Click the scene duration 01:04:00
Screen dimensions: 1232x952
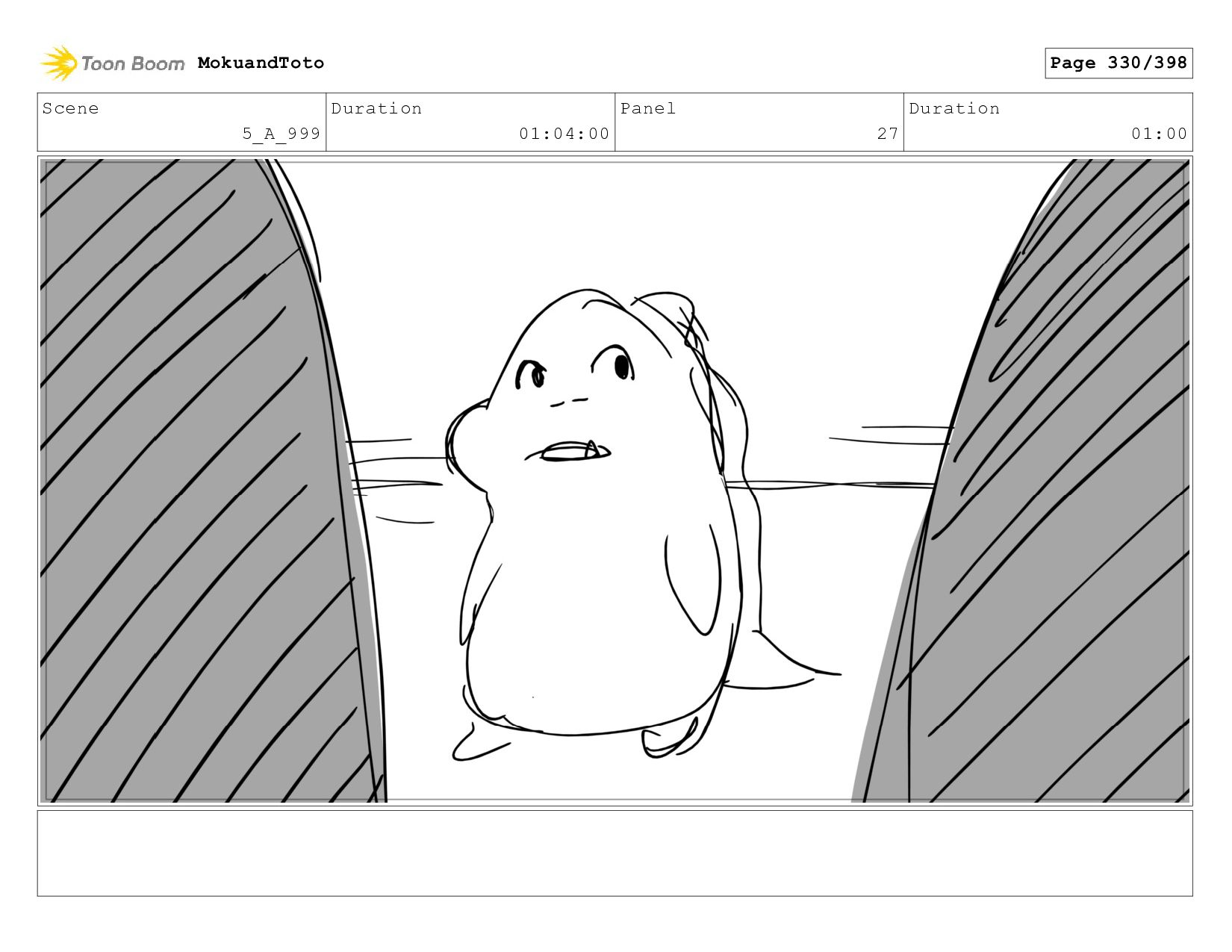point(564,134)
